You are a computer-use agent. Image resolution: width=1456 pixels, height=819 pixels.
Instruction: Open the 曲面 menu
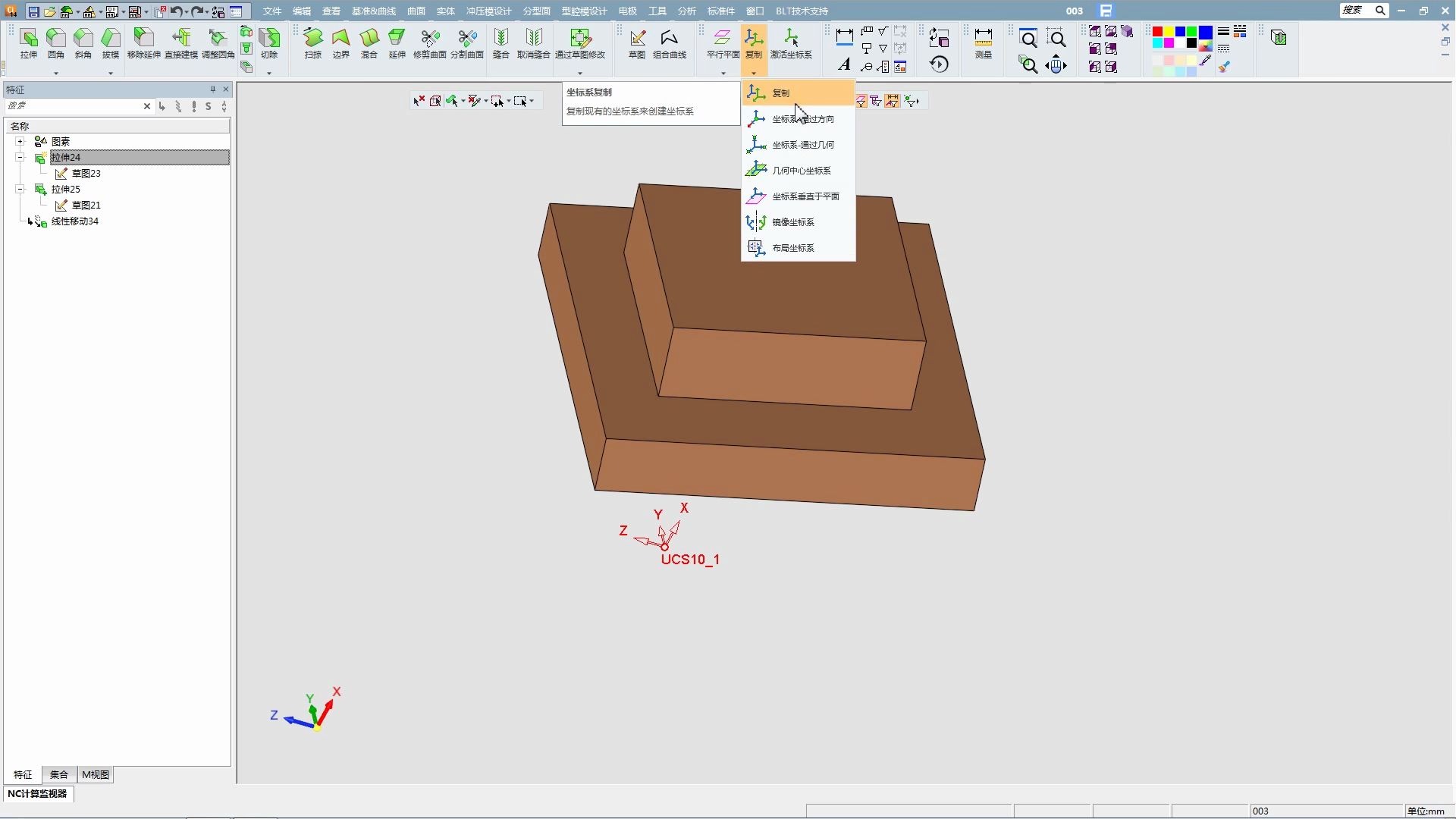coord(416,11)
